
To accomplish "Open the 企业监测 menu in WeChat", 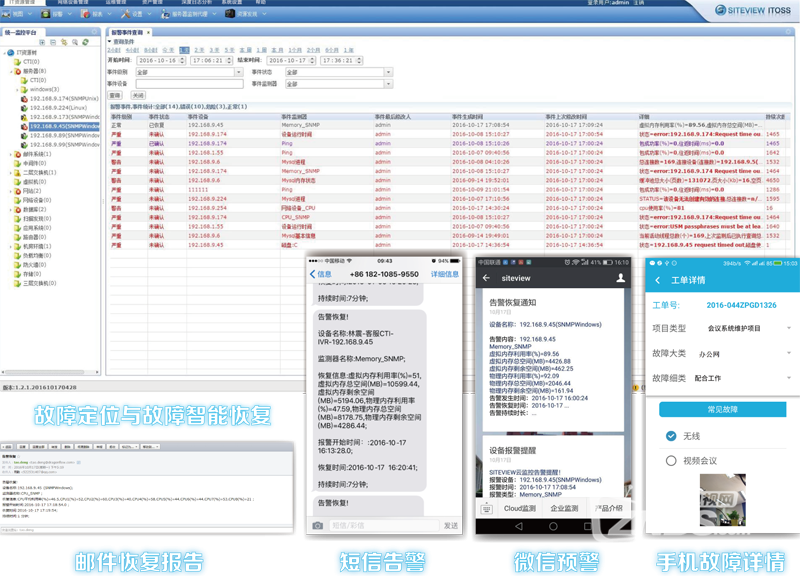I will click(x=564, y=508).
